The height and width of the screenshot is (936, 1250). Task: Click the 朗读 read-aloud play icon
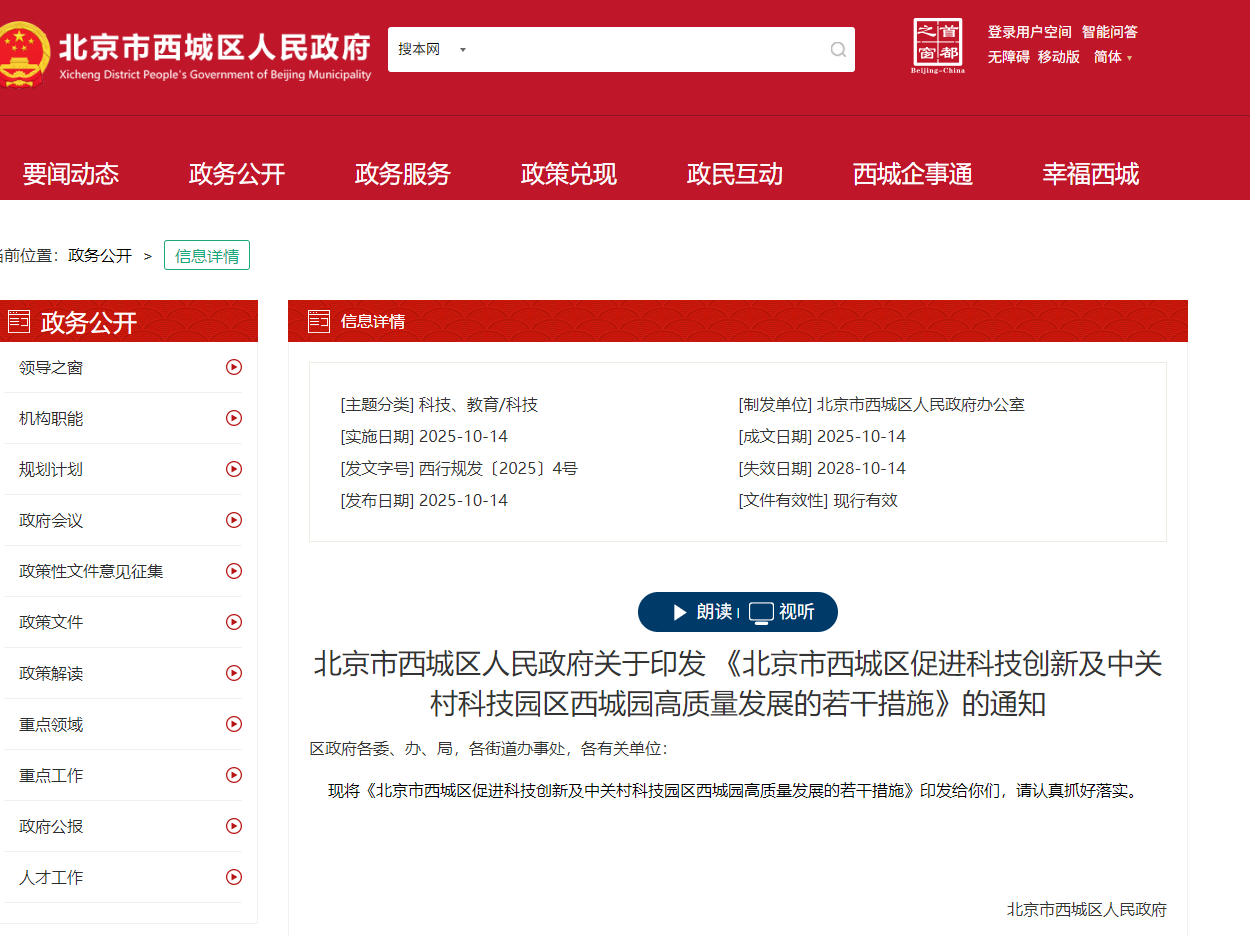(678, 612)
